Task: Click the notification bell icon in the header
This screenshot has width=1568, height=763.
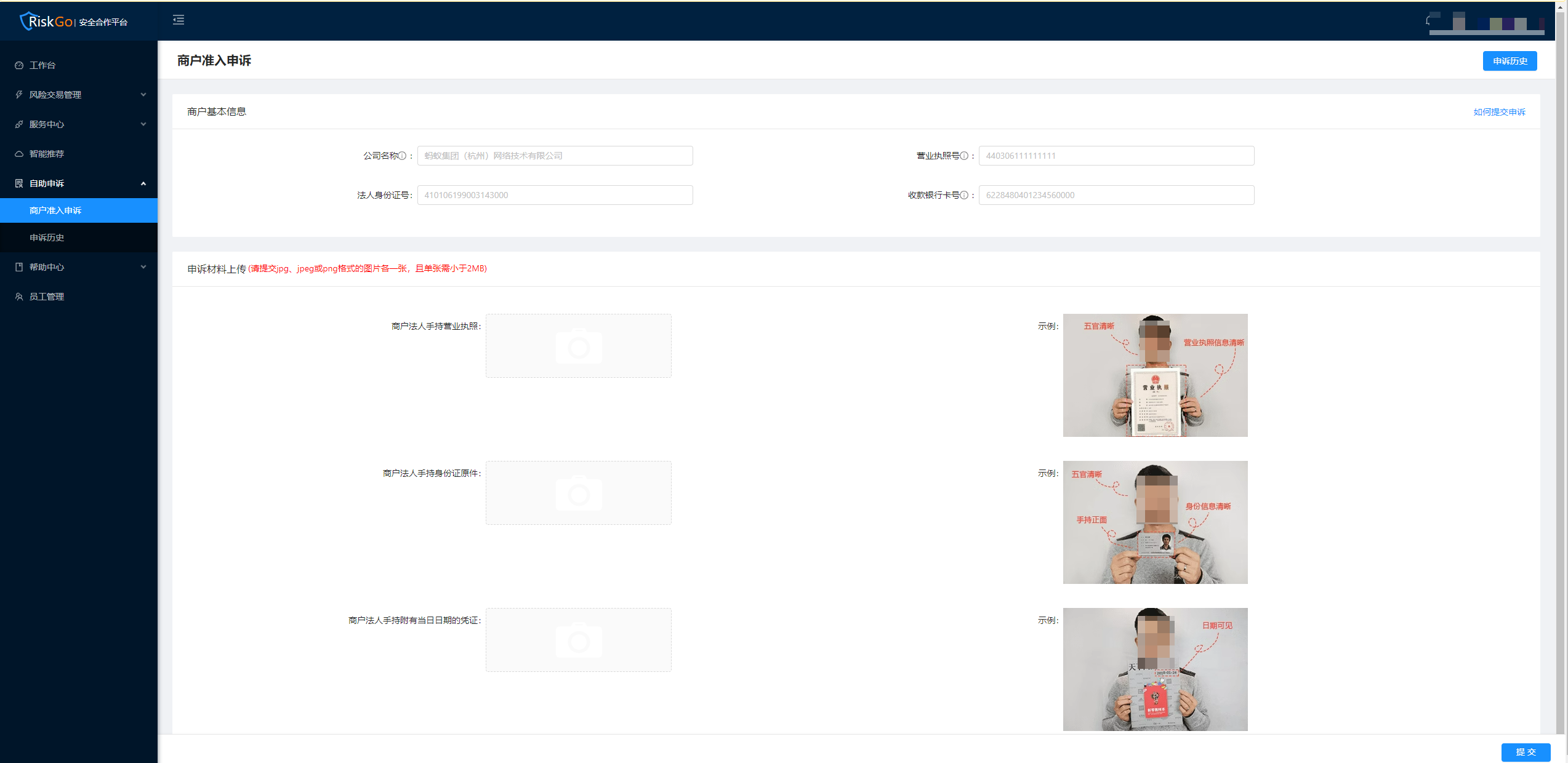Action: (x=1428, y=21)
